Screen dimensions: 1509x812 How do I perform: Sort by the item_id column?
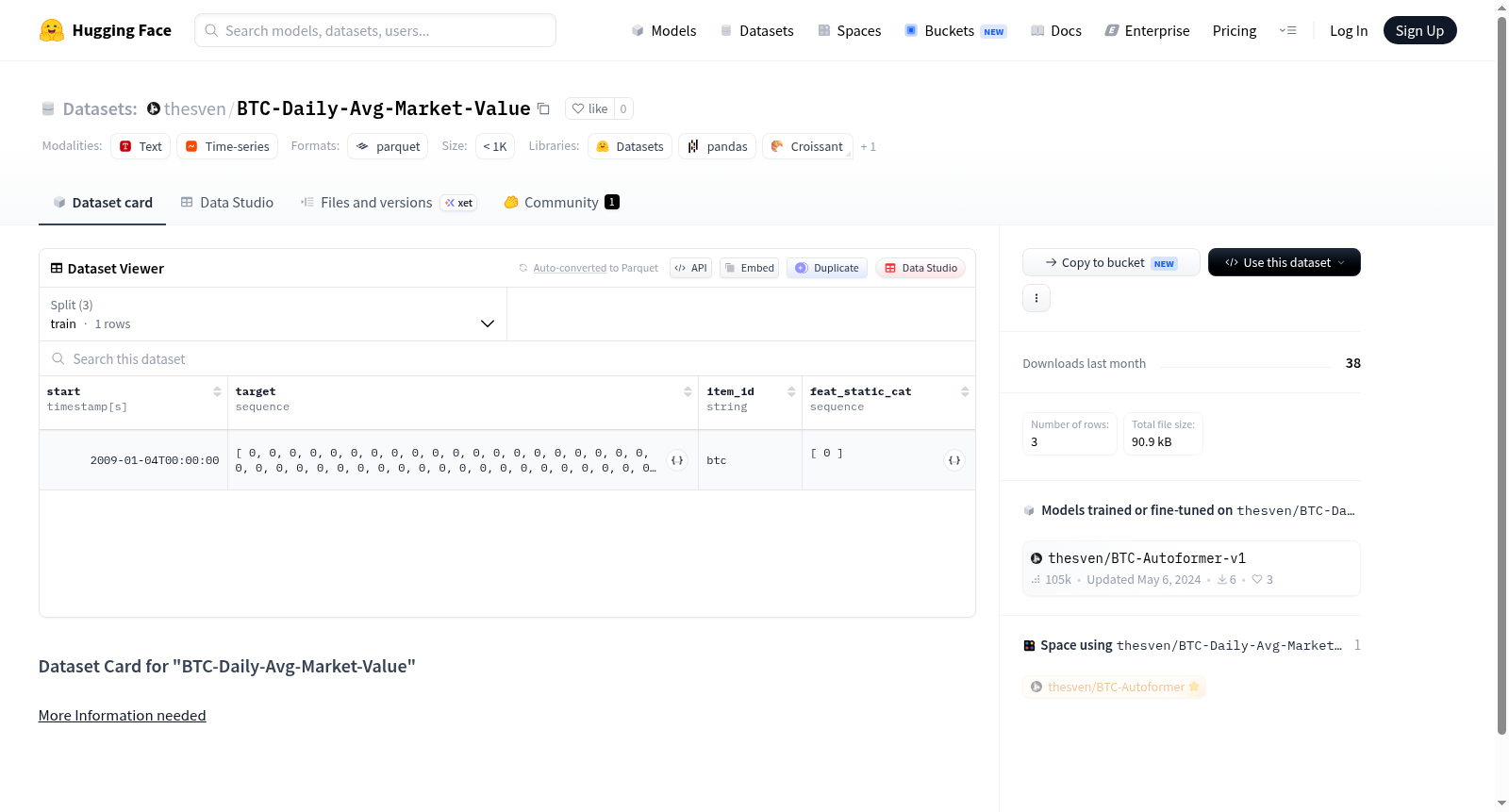coord(791,391)
